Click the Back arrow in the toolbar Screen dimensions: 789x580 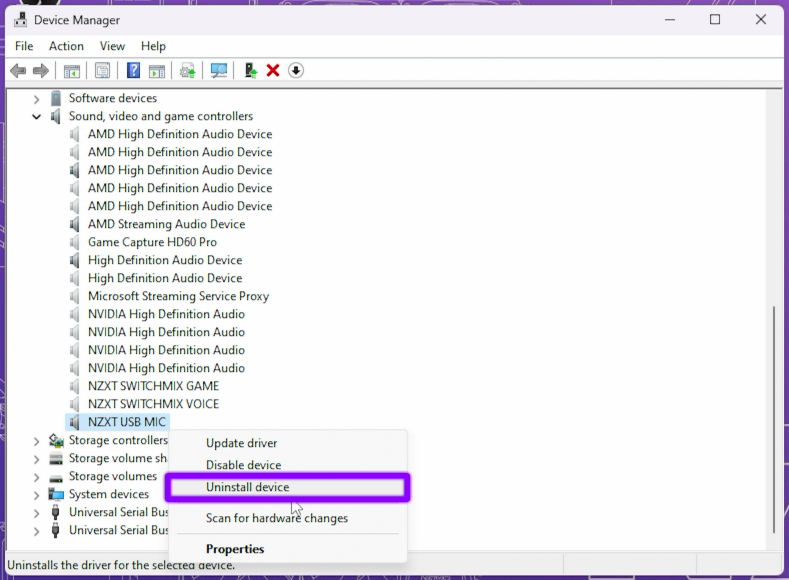pyautogui.click(x=18, y=71)
